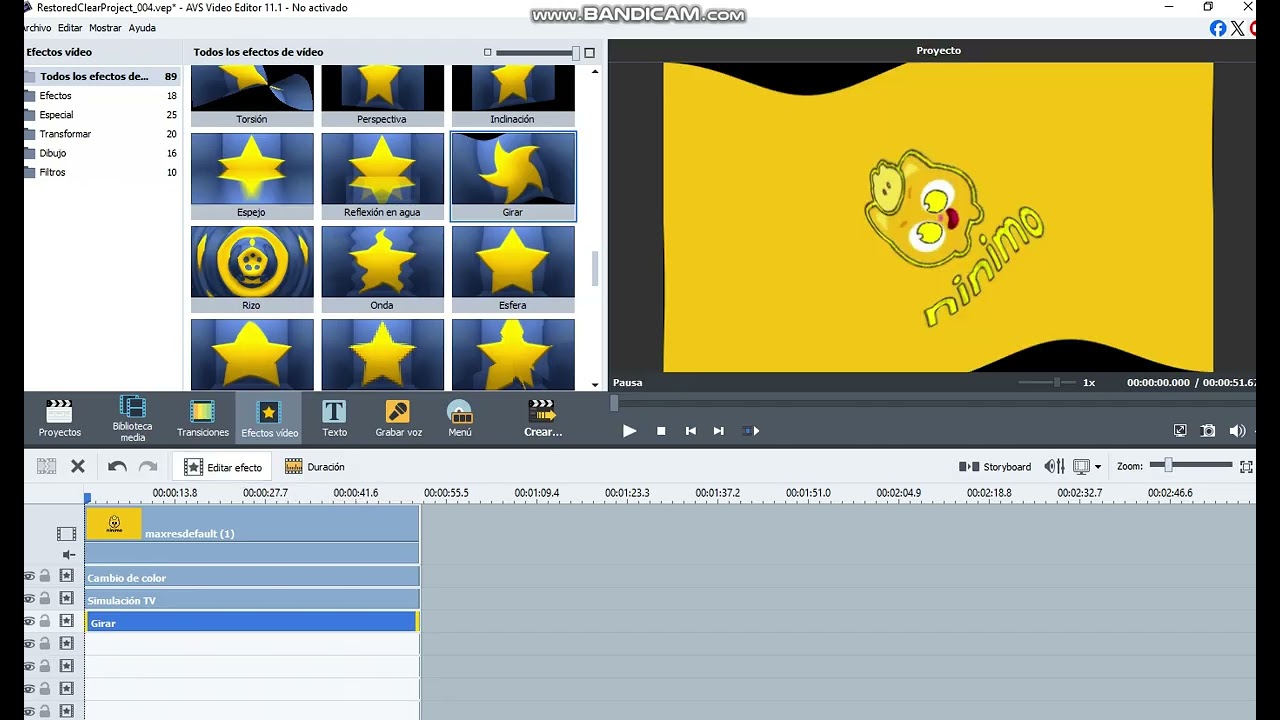1280x720 pixels.
Task: Click the Duración button
Action: pyautogui.click(x=315, y=467)
